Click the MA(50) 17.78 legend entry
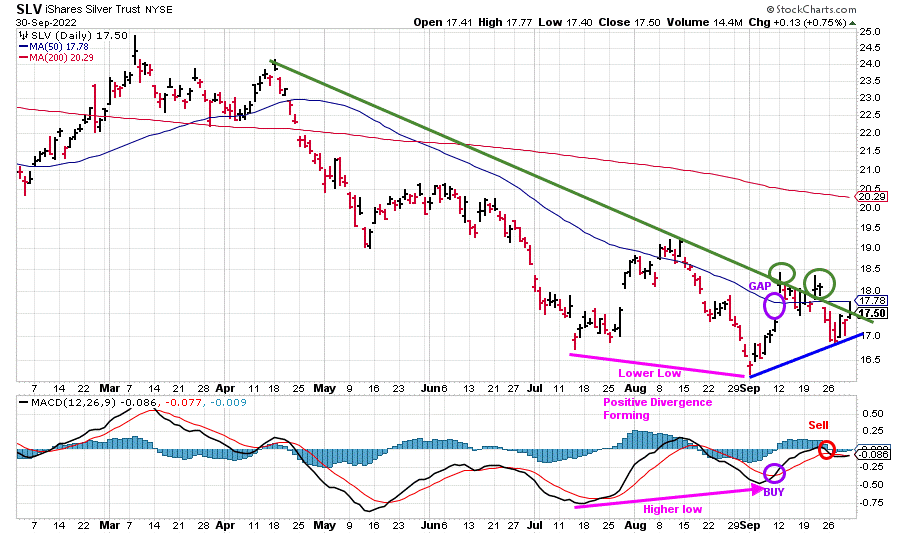 tap(54, 47)
